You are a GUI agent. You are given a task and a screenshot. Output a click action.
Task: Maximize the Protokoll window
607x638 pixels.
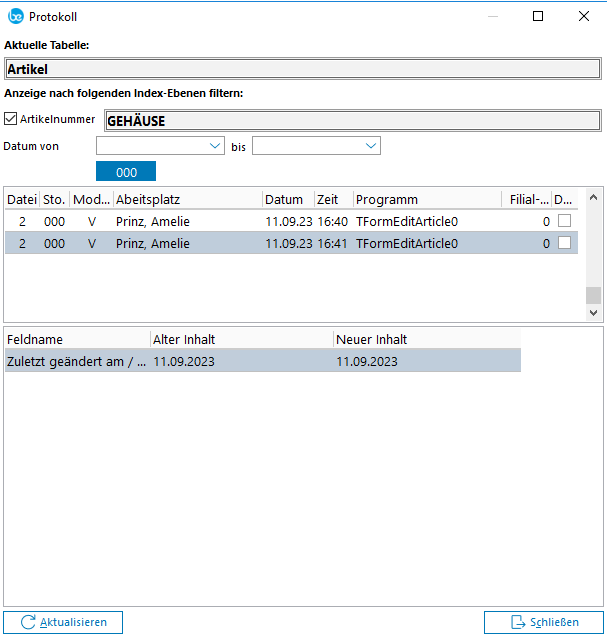pos(538,16)
